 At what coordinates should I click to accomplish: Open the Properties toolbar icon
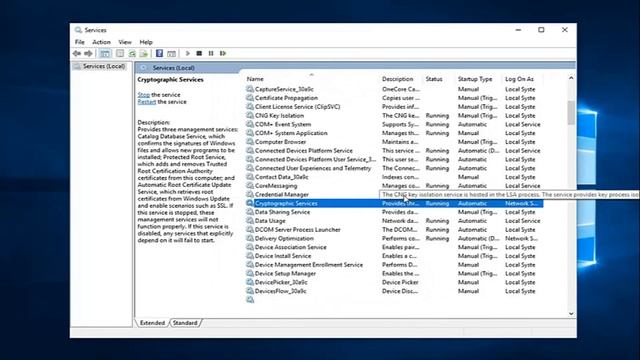click(120, 53)
